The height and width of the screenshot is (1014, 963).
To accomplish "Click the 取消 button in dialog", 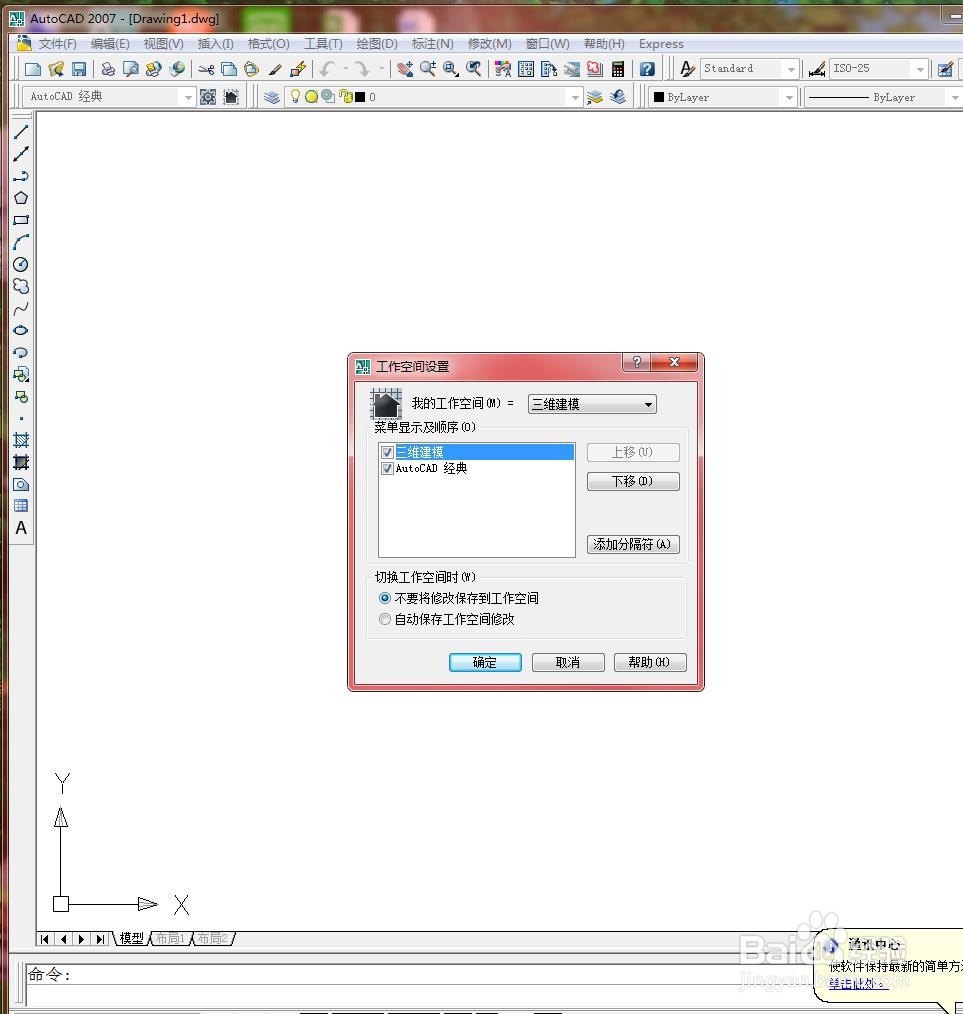I will (568, 662).
